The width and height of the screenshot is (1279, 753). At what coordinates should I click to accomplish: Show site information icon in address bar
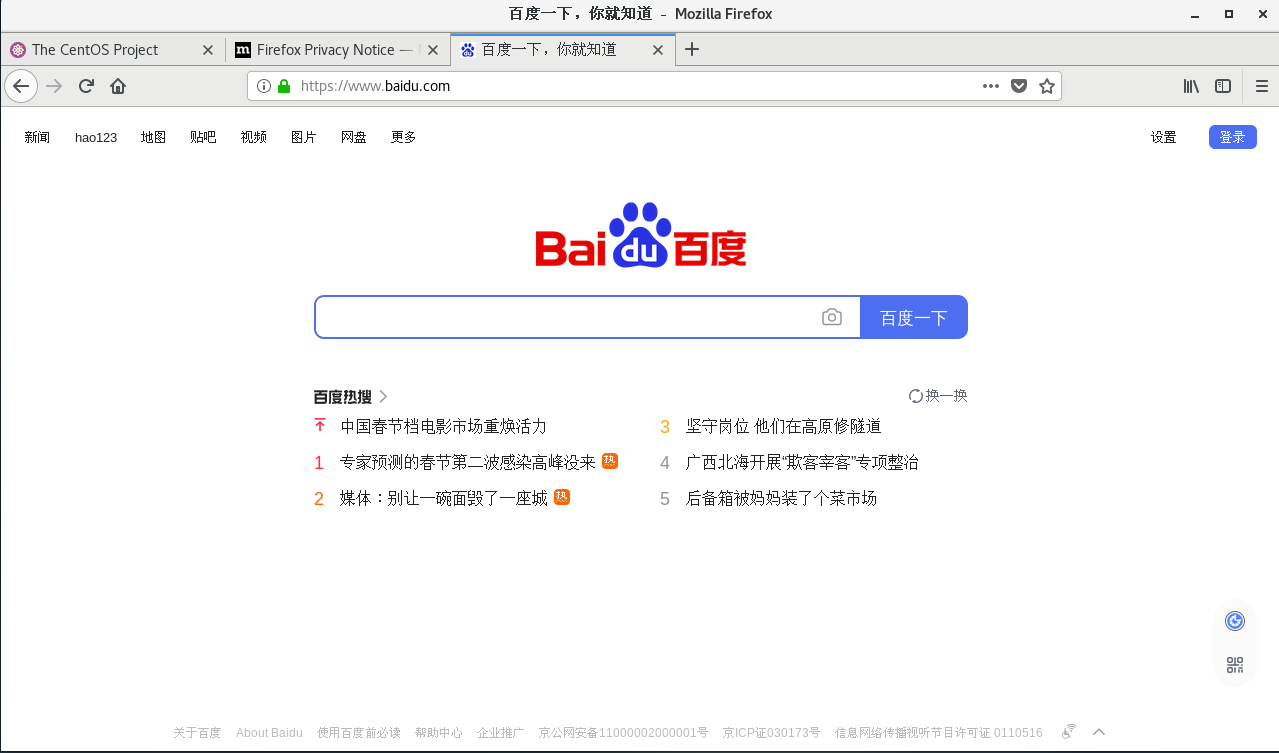(x=264, y=86)
